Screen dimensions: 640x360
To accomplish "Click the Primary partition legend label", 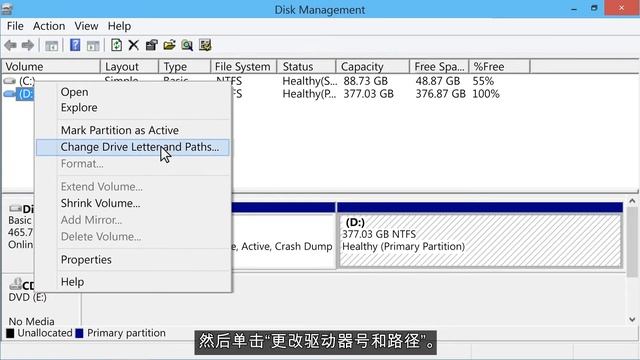I will 127,333.
